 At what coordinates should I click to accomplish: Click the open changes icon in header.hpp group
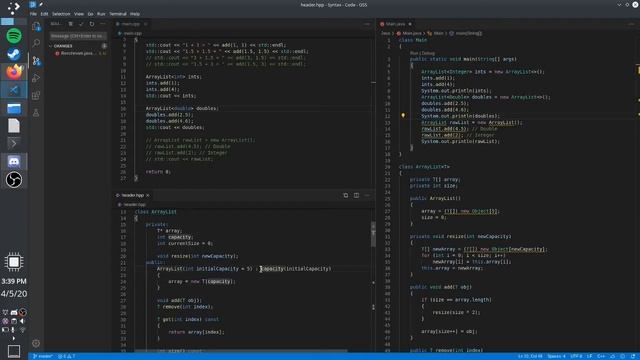(x=346, y=196)
